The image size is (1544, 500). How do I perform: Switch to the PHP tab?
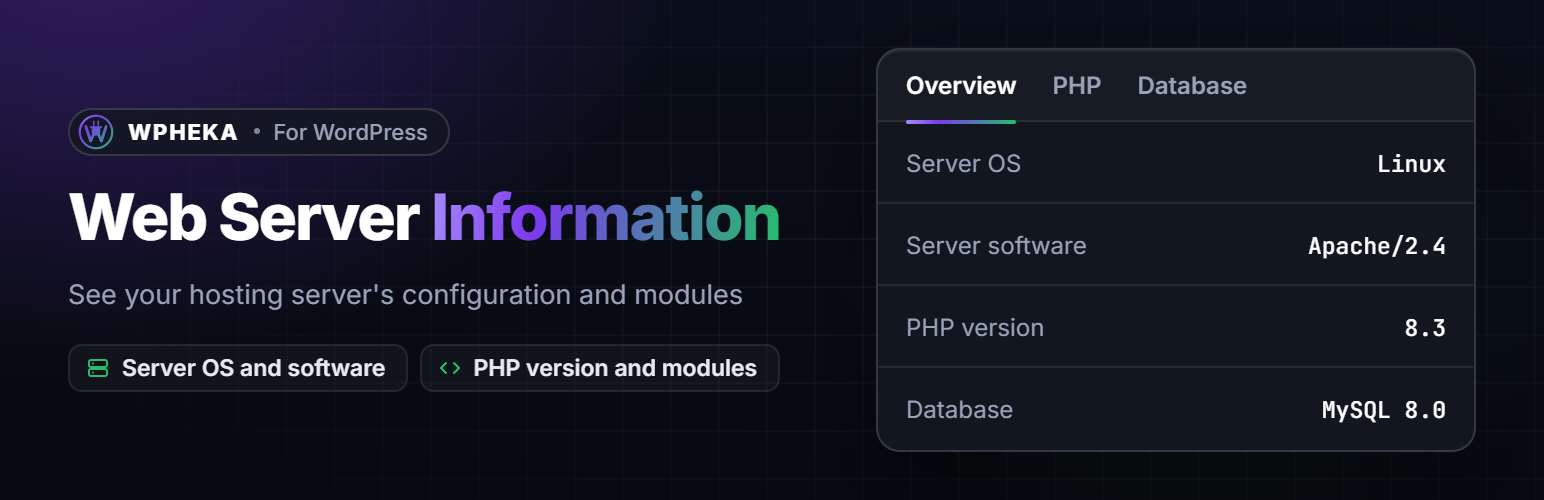click(1077, 86)
